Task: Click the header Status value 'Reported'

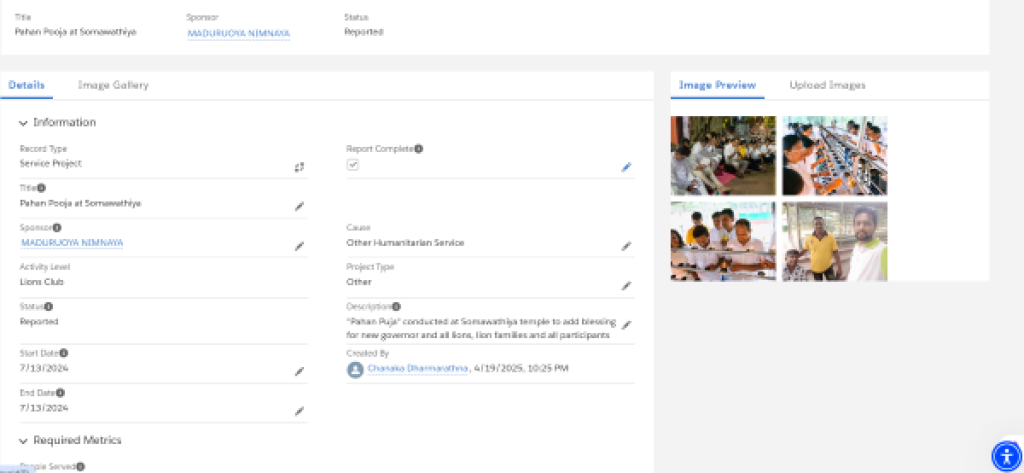Action: pyautogui.click(x=364, y=32)
